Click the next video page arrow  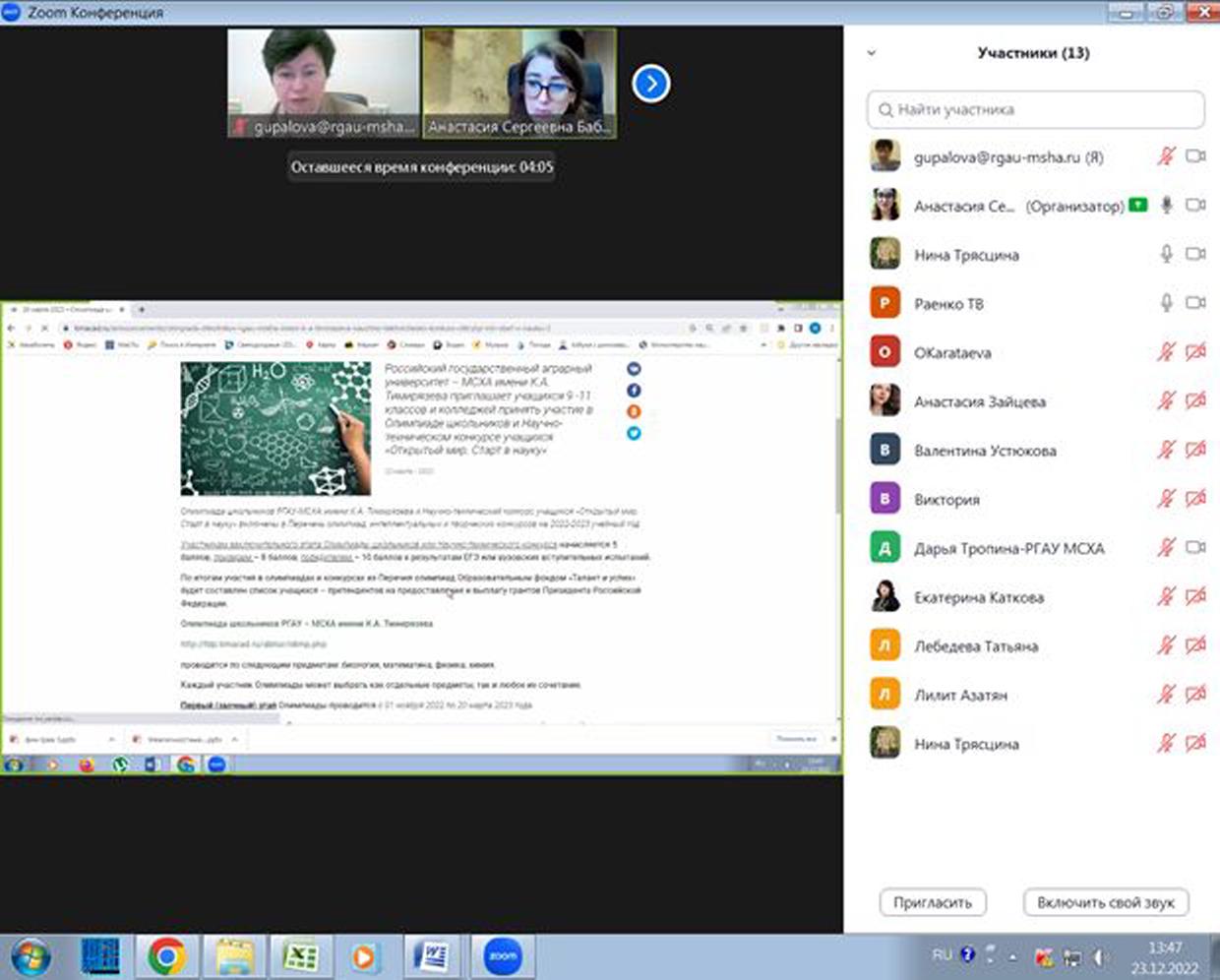coord(650,84)
